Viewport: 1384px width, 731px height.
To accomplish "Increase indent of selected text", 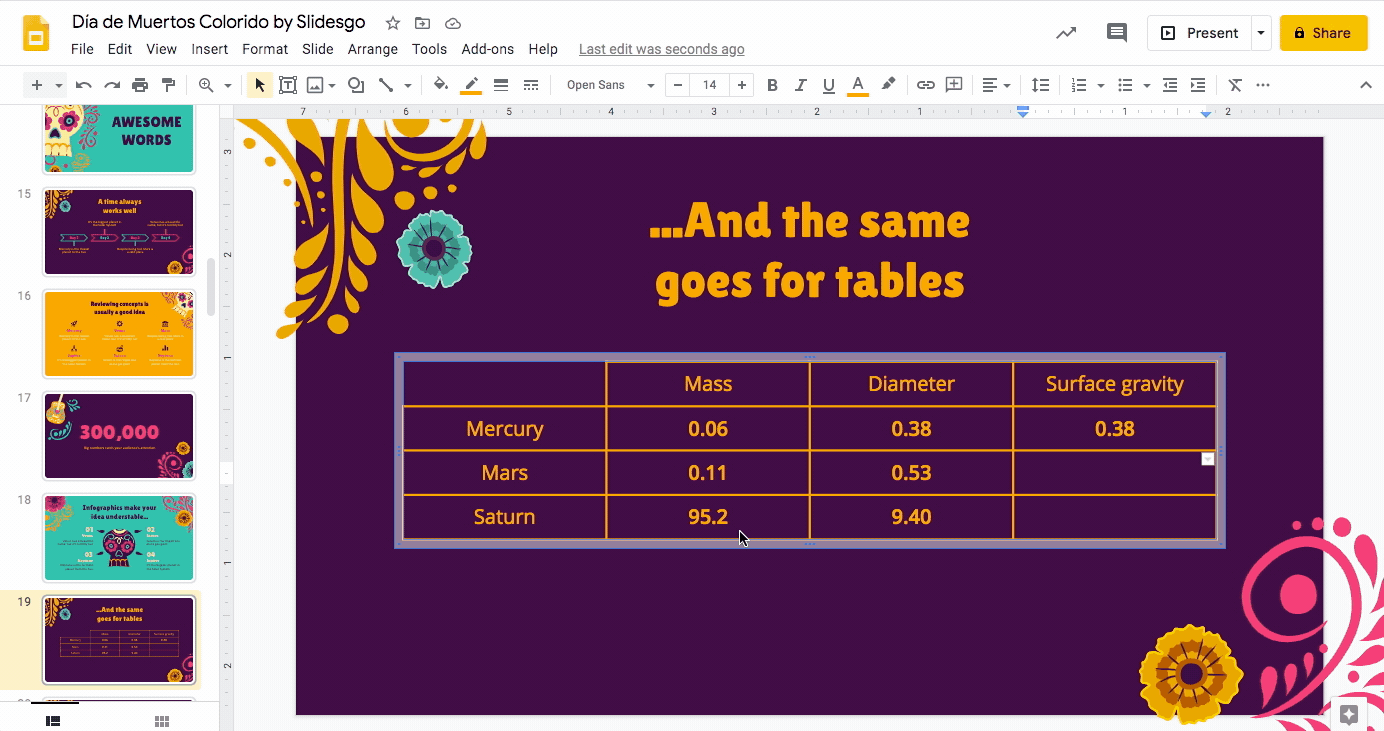I will pyautogui.click(x=1198, y=85).
